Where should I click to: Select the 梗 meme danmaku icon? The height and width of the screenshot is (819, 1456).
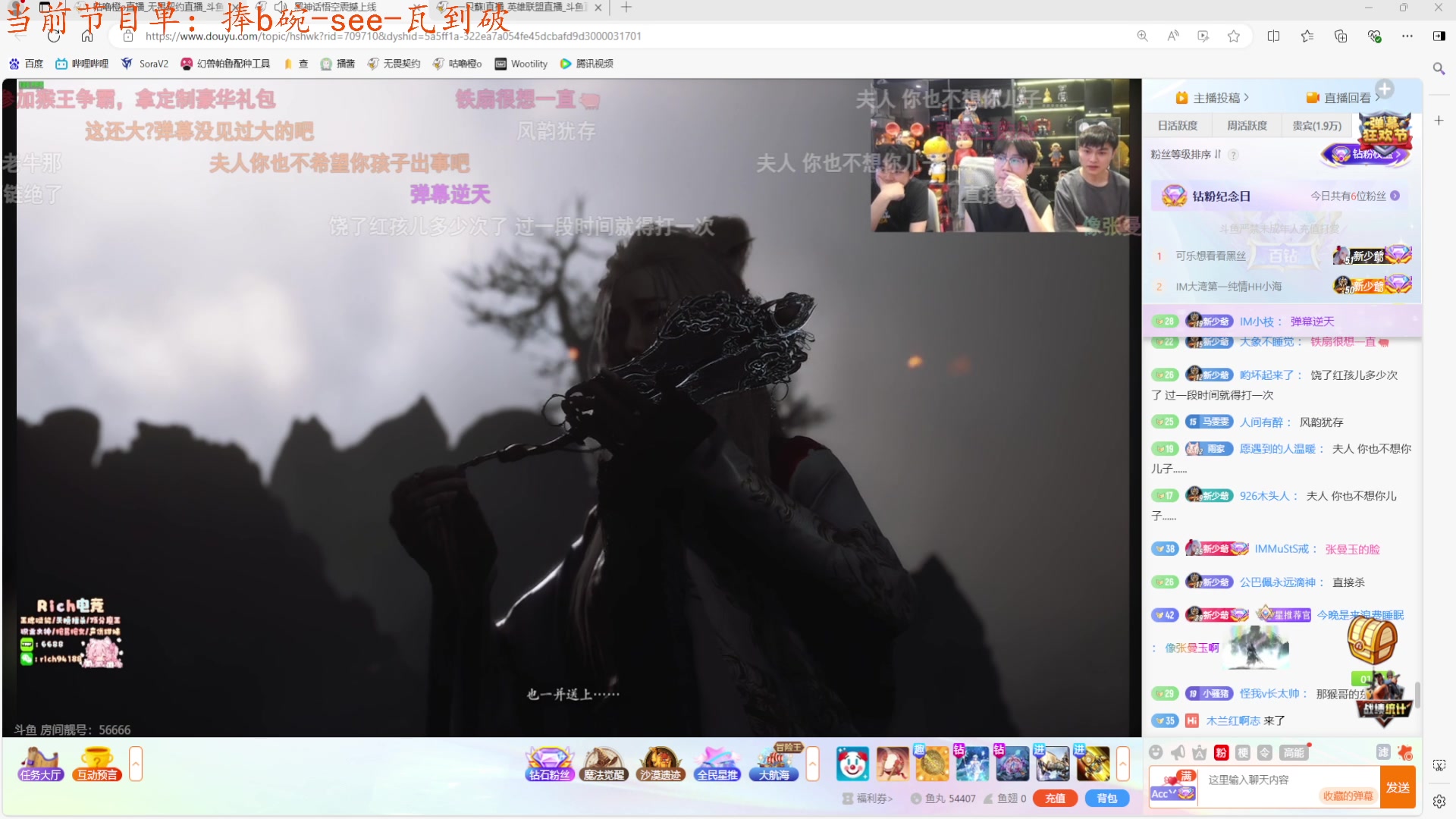click(1241, 753)
